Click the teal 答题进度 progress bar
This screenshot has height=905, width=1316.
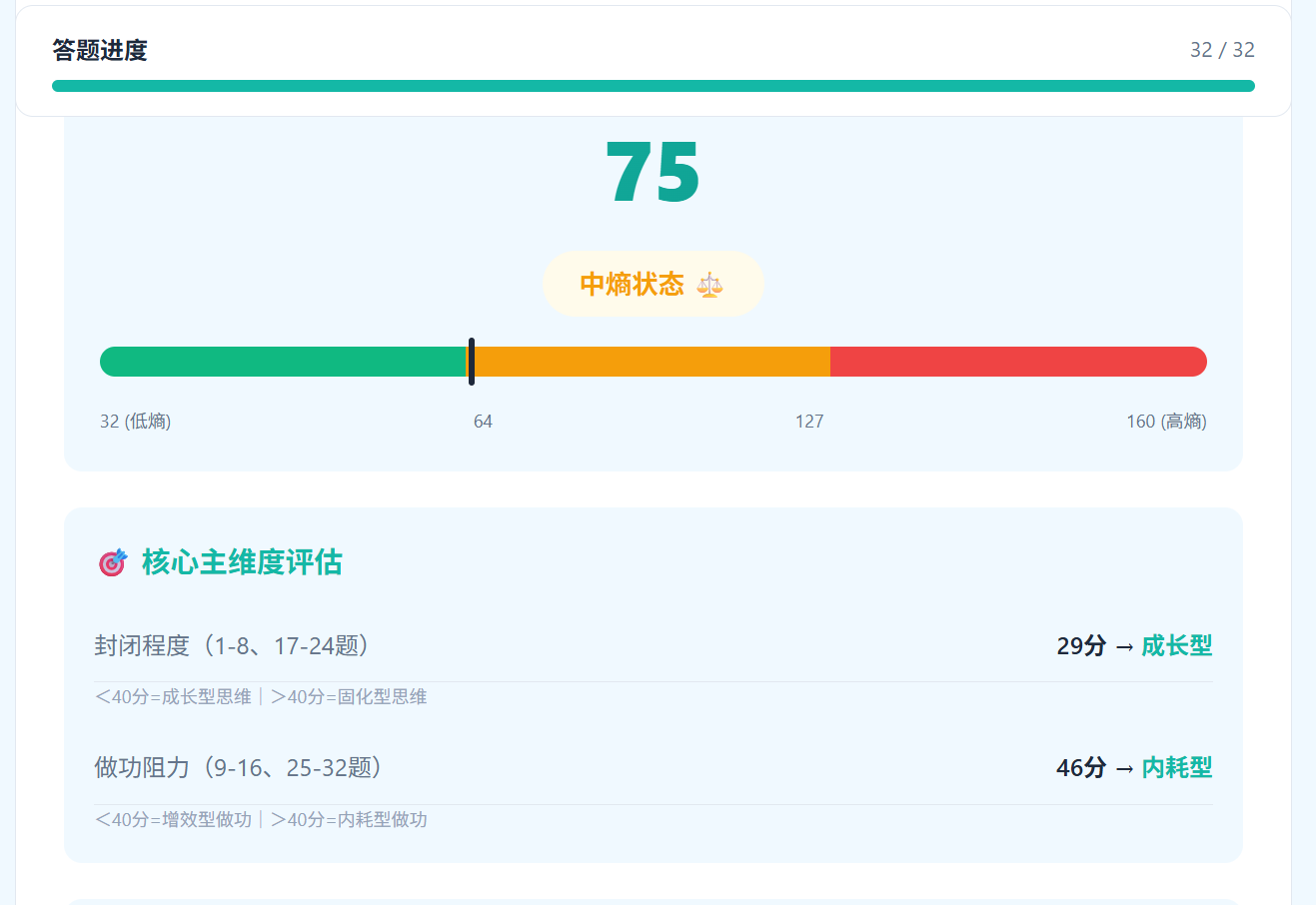[653, 86]
